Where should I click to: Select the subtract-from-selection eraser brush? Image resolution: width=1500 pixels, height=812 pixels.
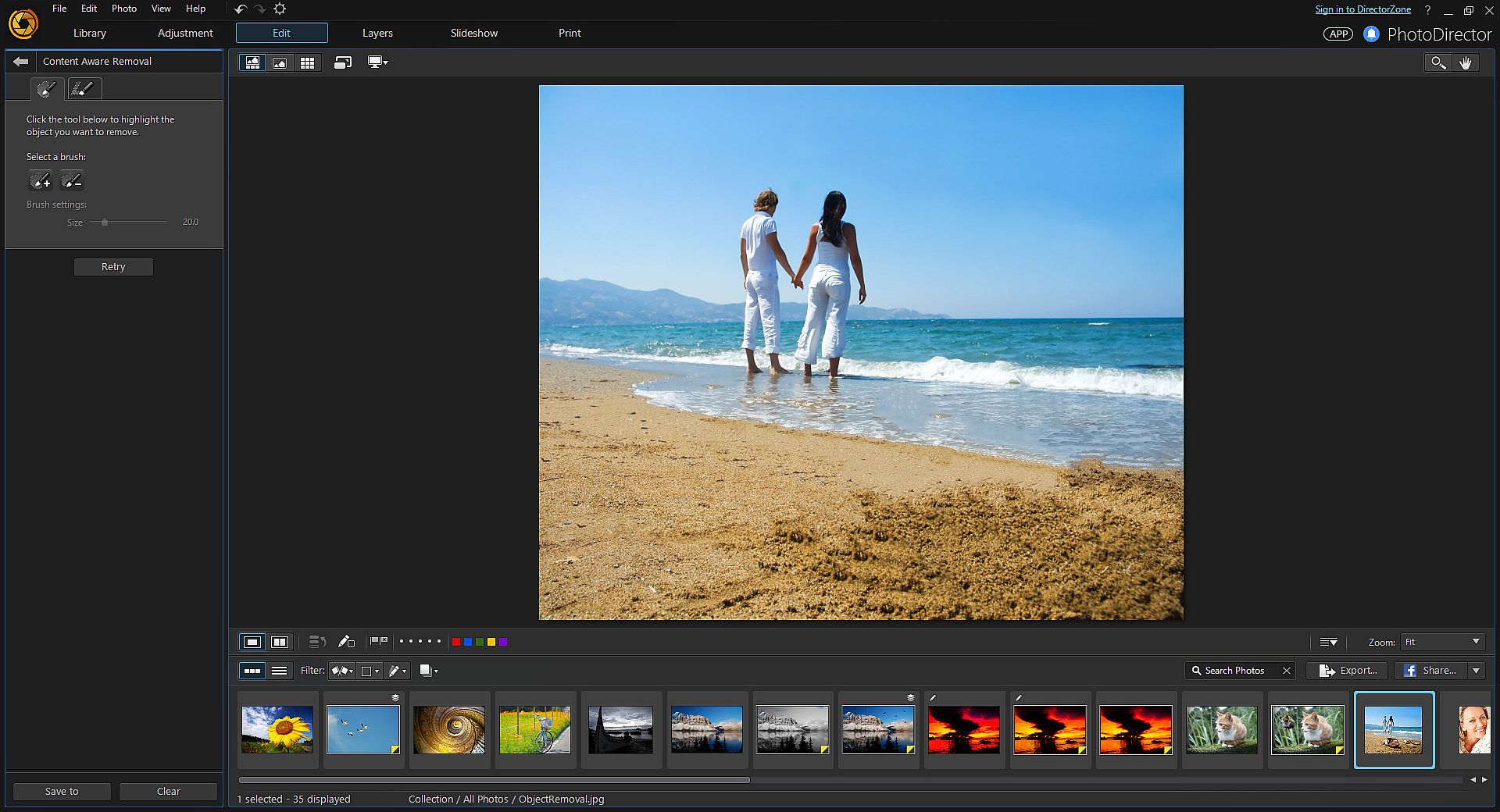(72, 181)
